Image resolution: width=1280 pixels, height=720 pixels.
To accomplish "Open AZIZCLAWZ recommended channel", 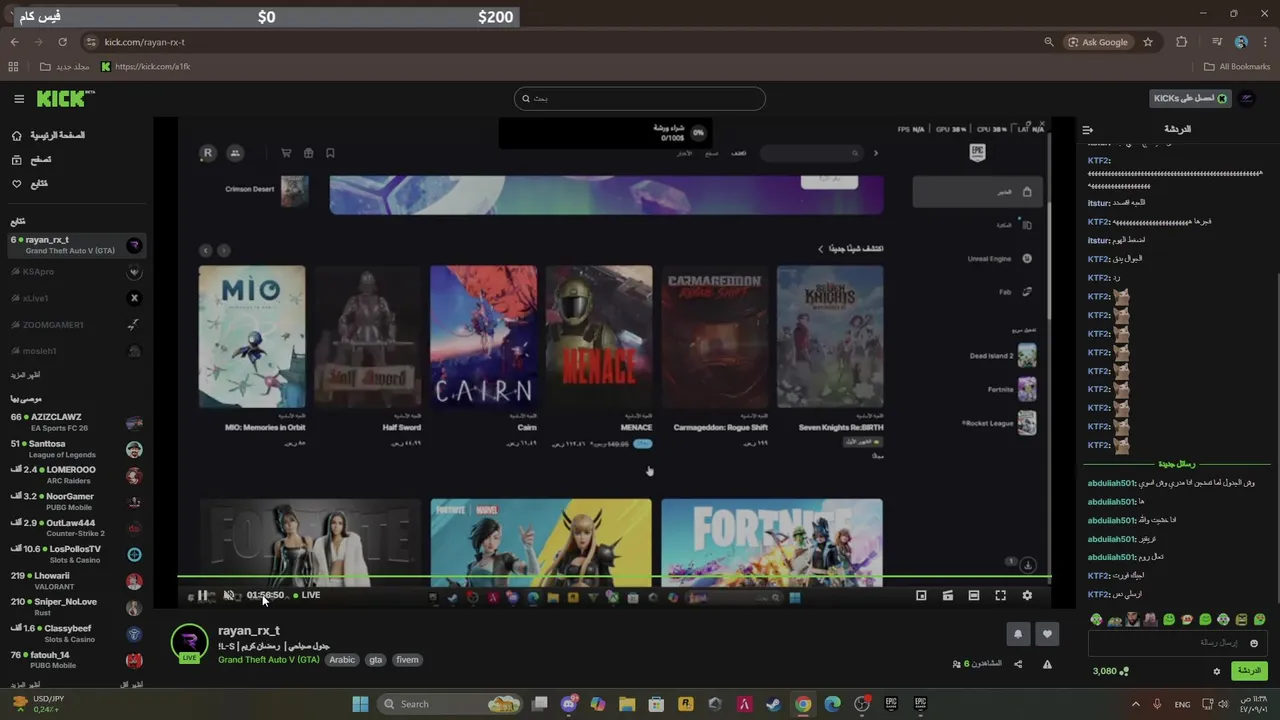I will 76,422.
